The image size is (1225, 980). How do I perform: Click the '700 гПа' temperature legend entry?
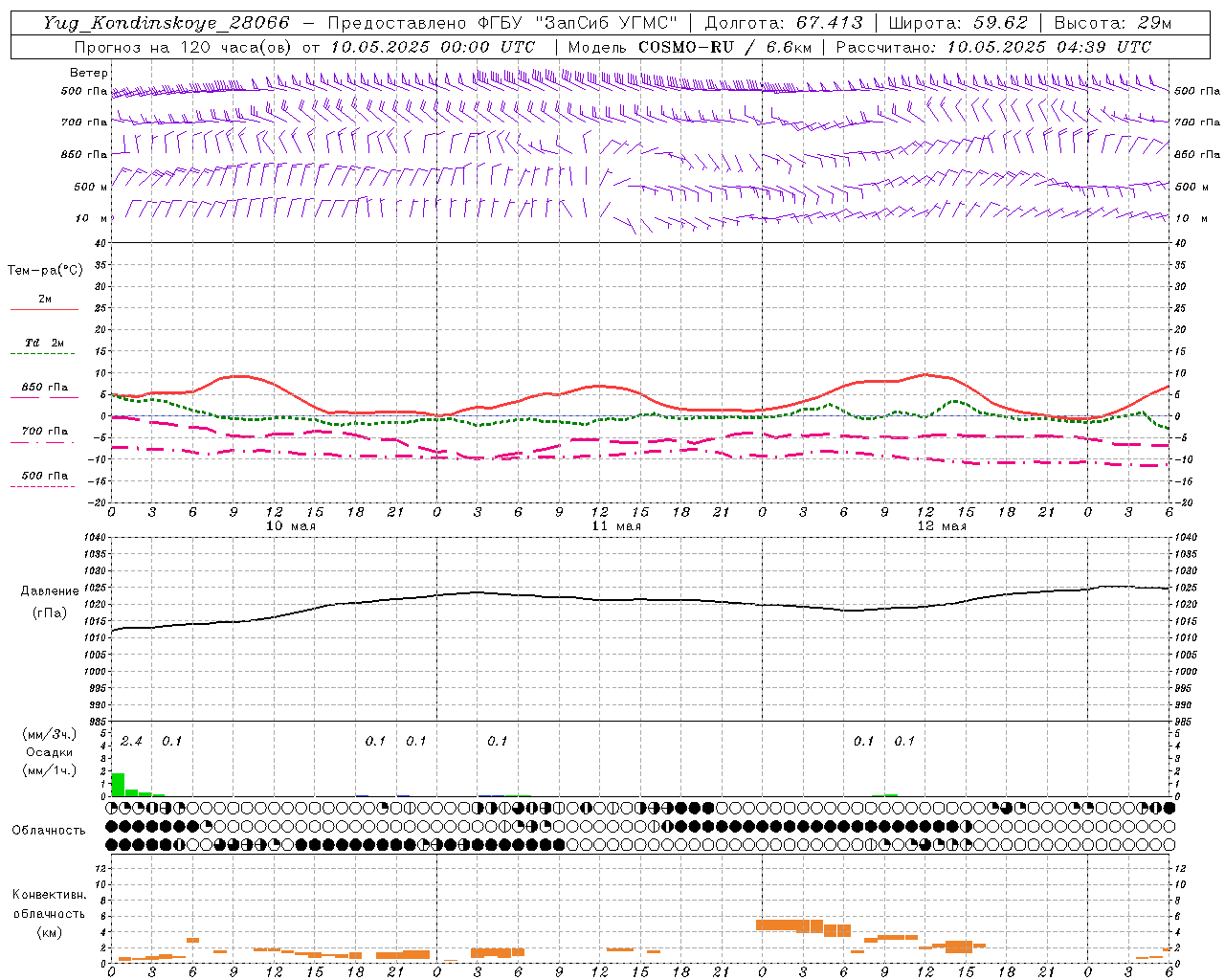pos(44,431)
